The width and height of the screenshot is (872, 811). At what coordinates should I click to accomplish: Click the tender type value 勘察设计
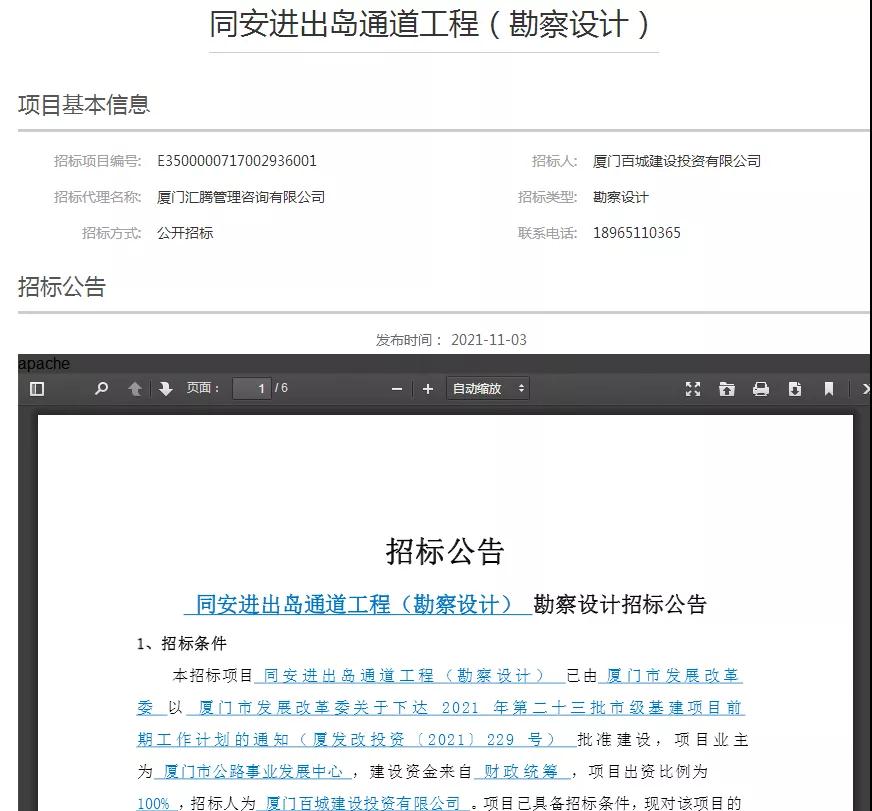(x=621, y=197)
